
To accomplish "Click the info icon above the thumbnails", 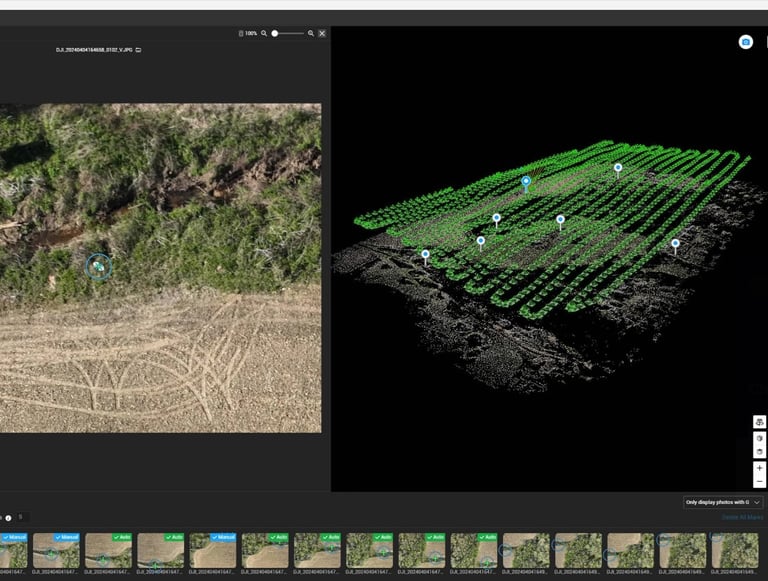I will 8,517.
